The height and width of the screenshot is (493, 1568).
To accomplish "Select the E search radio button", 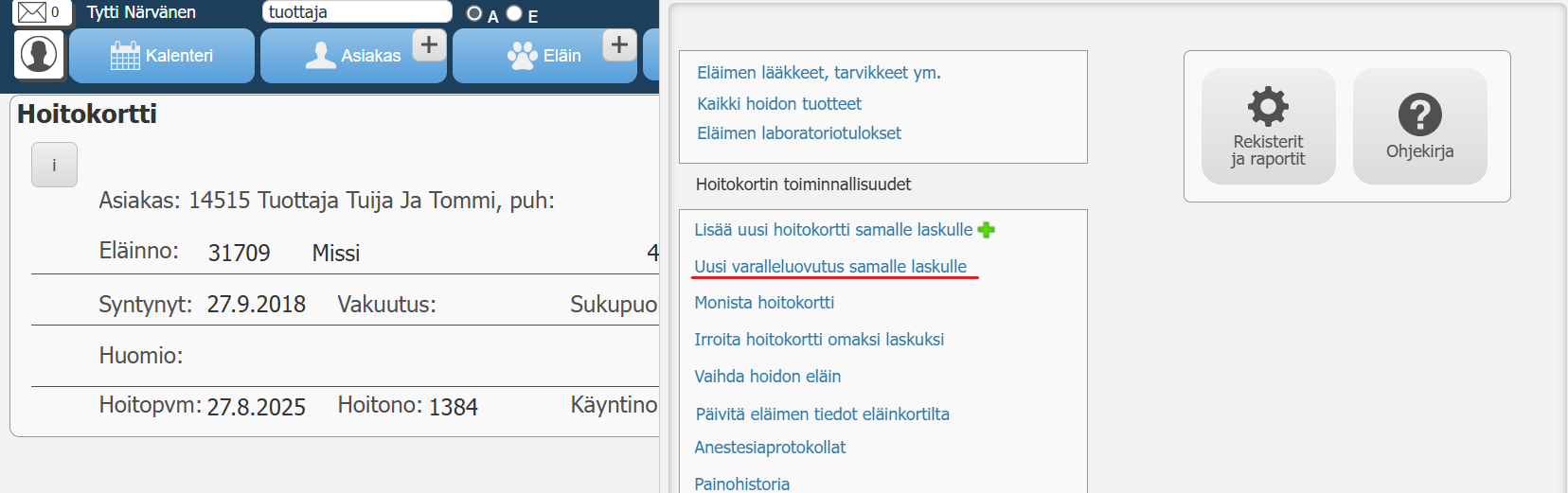I will tap(514, 13).
